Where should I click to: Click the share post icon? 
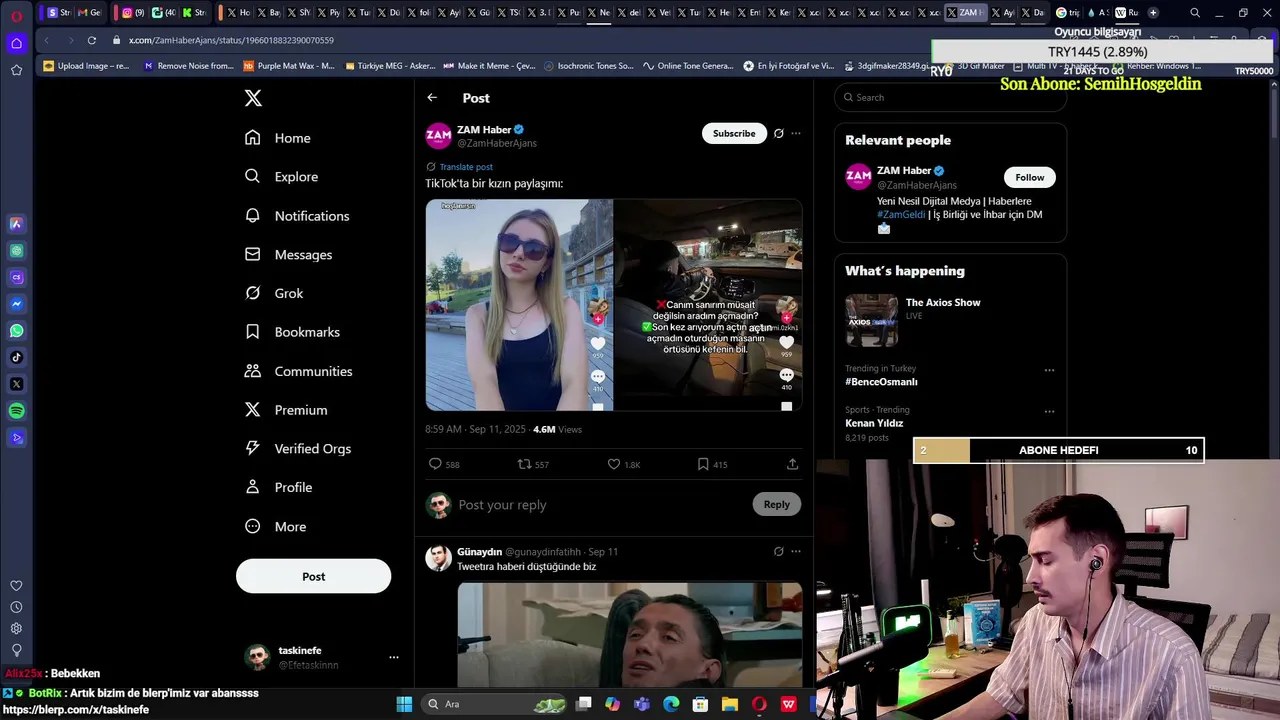792,464
